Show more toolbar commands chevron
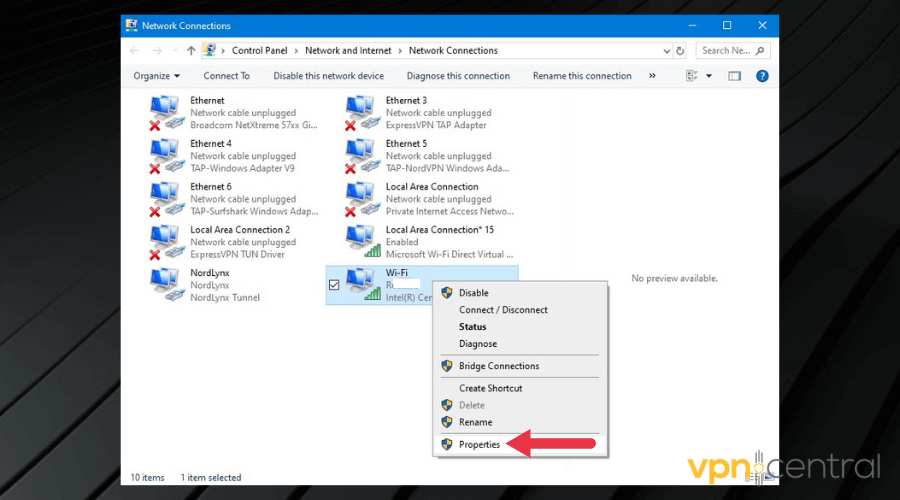The image size is (900, 500). [652, 76]
